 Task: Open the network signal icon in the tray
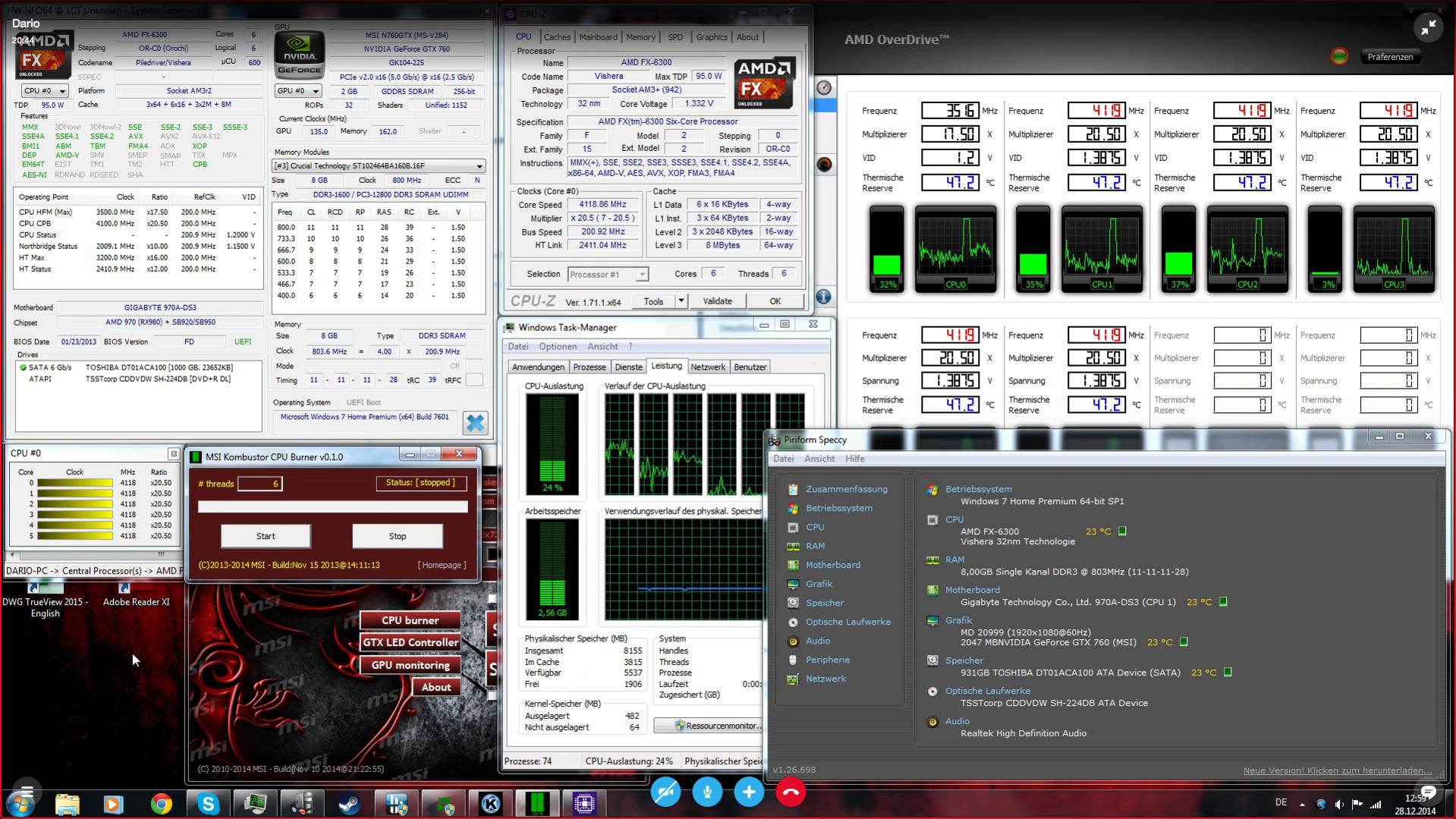[1376, 805]
